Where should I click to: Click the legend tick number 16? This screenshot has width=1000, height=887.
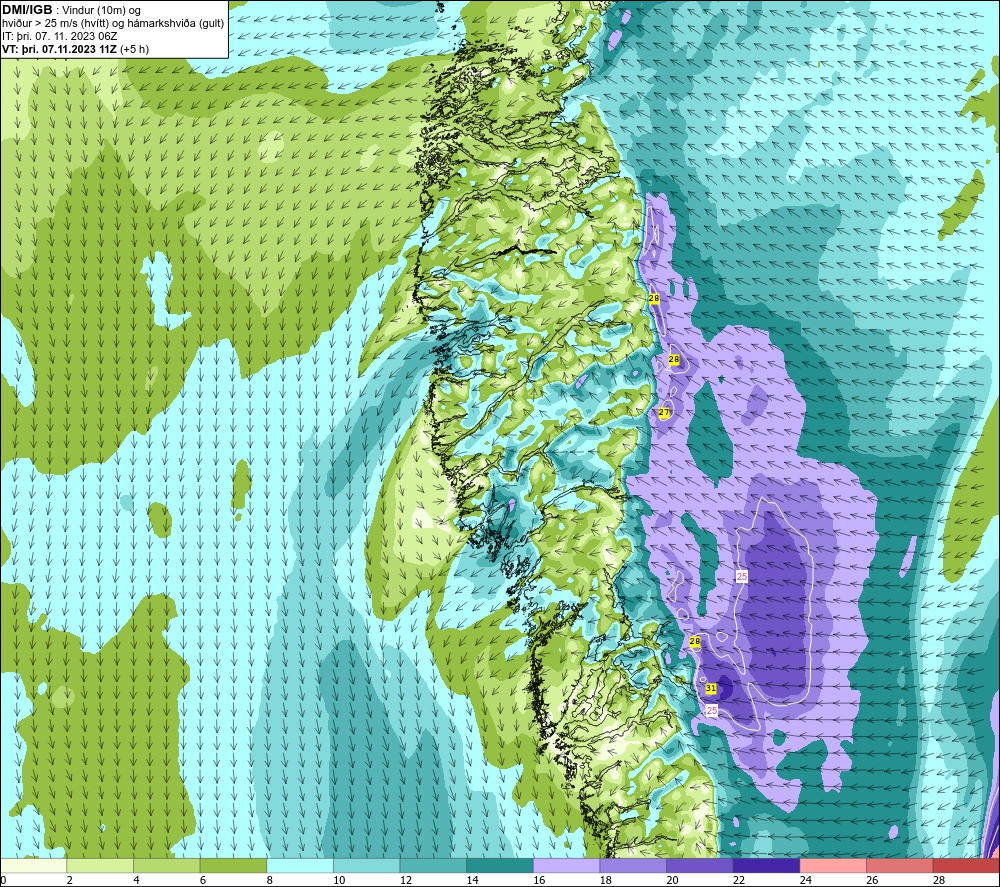pos(540,880)
